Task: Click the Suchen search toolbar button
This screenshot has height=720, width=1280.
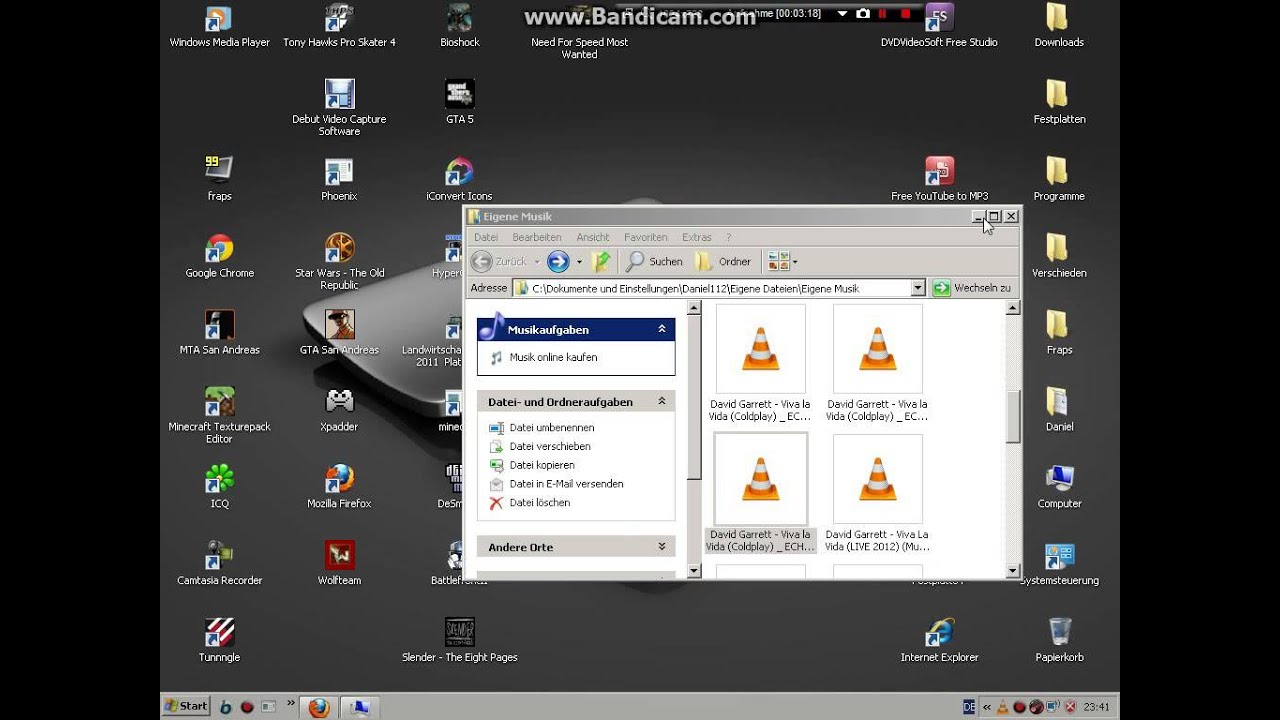Action: tap(654, 262)
